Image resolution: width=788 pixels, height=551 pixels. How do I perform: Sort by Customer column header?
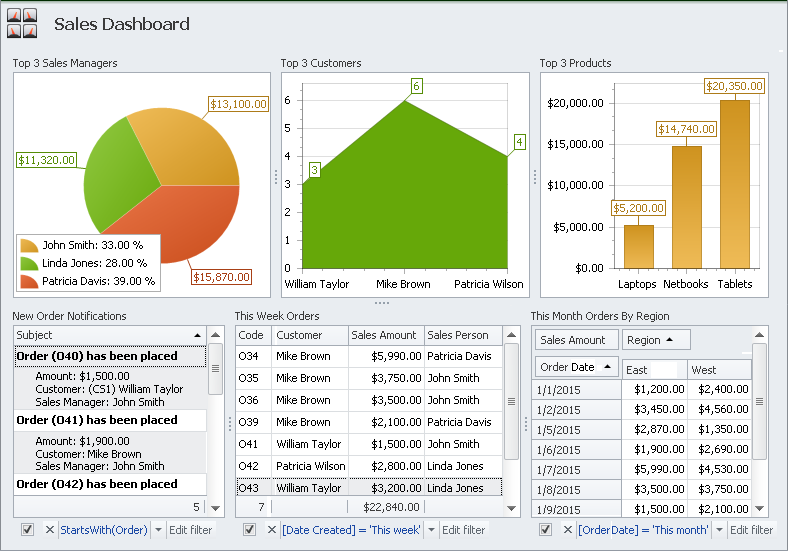[309, 336]
